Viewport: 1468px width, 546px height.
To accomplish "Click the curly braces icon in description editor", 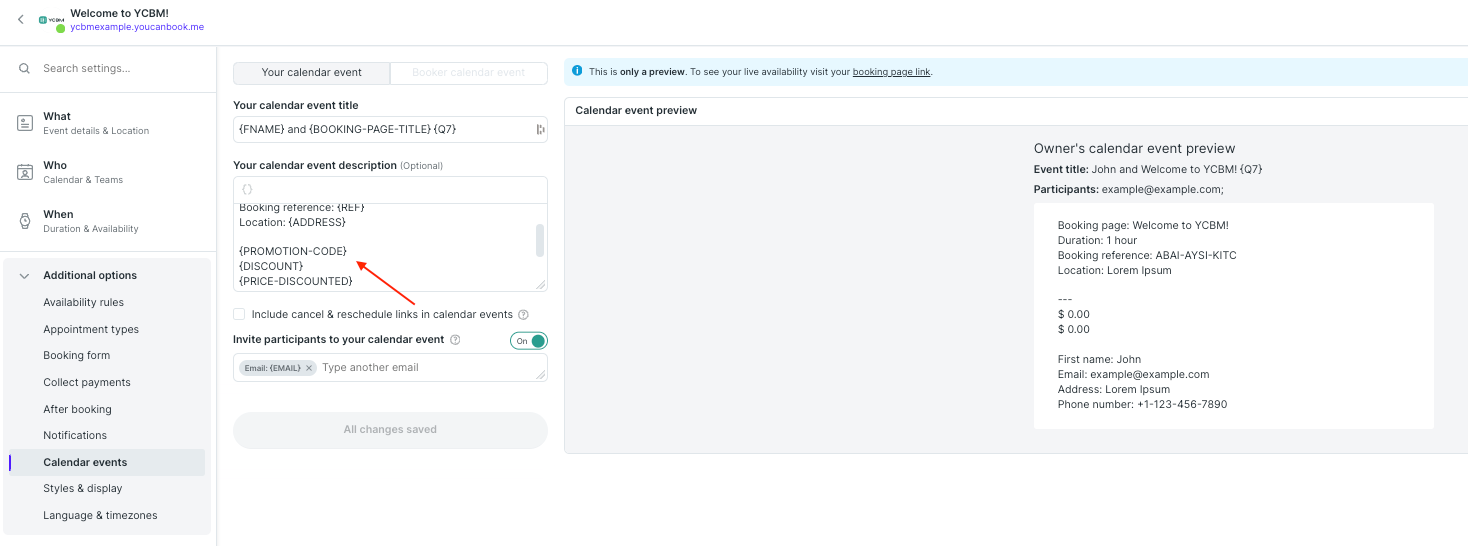I will click(x=248, y=189).
